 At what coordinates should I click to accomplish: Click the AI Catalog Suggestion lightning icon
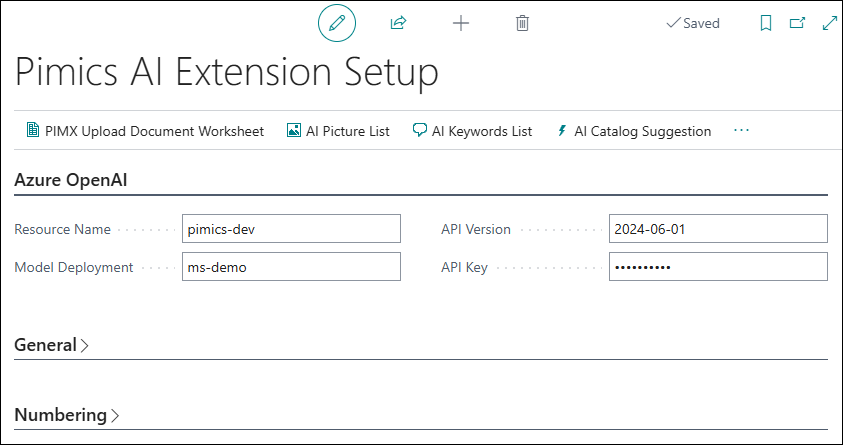click(562, 130)
